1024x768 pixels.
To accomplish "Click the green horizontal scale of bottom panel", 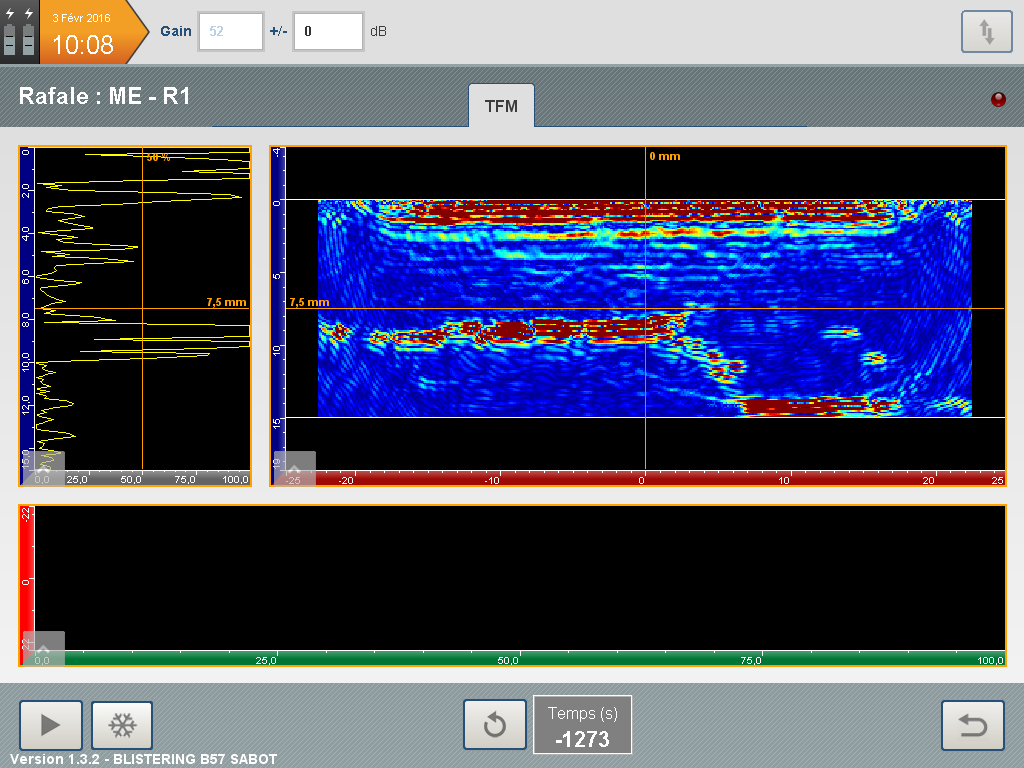I will click(x=520, y=660).
